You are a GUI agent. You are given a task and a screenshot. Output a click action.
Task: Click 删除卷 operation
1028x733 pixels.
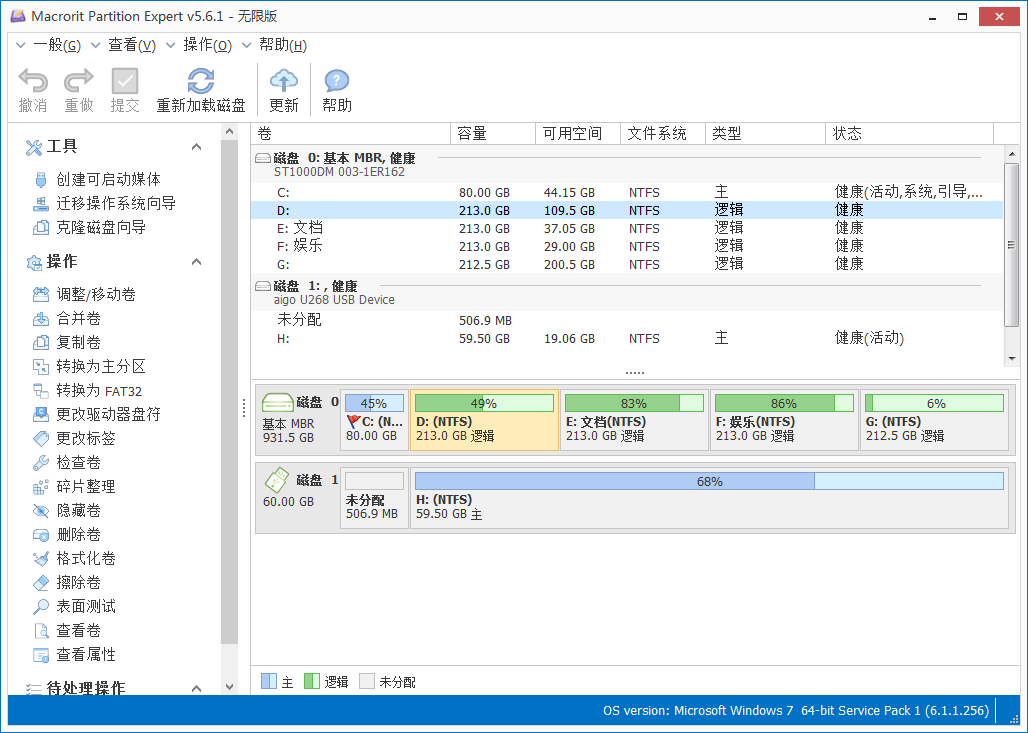(79, 535)
